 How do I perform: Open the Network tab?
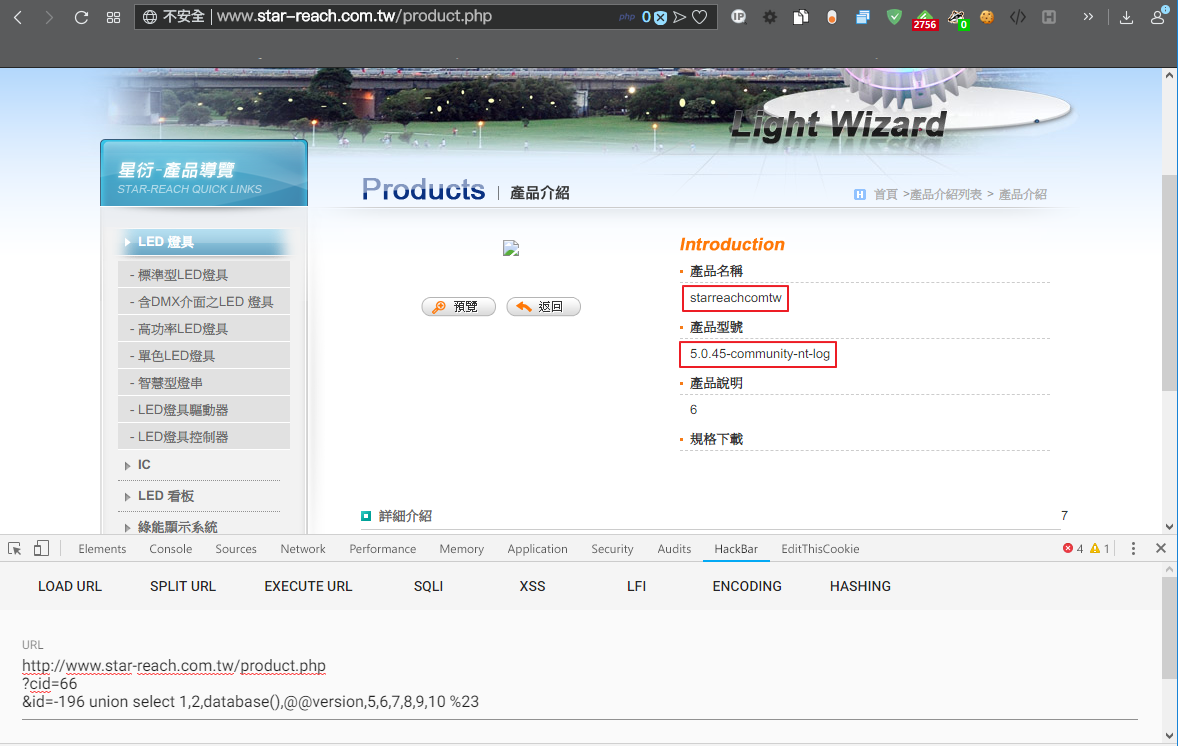click(x=303, y=549)
